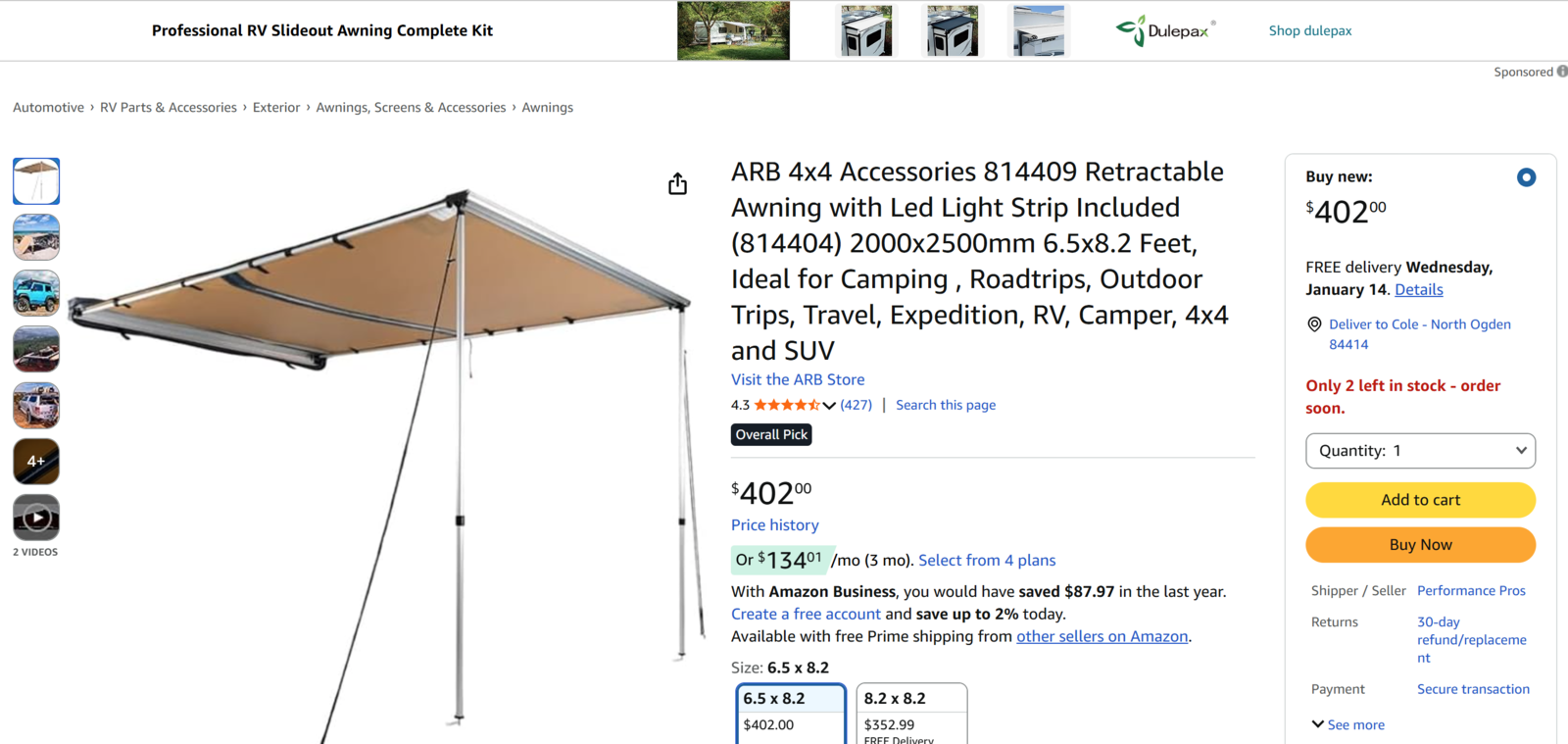Click the star rating graphic

click(787, 405)
